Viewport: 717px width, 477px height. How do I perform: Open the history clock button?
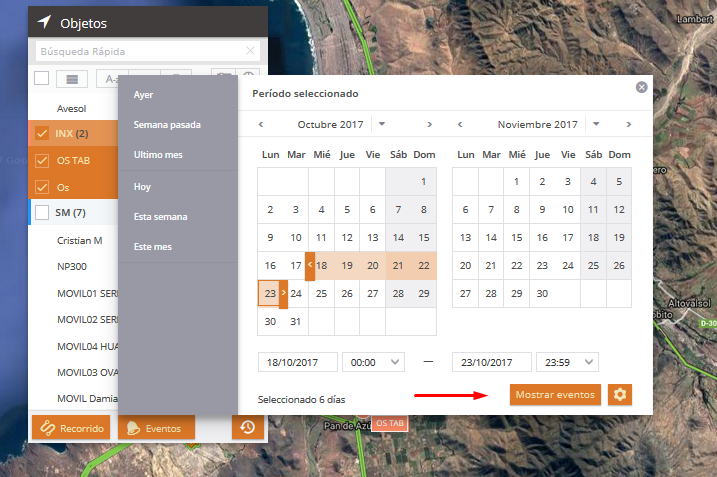pyautogui.click(x=248, y=427)
